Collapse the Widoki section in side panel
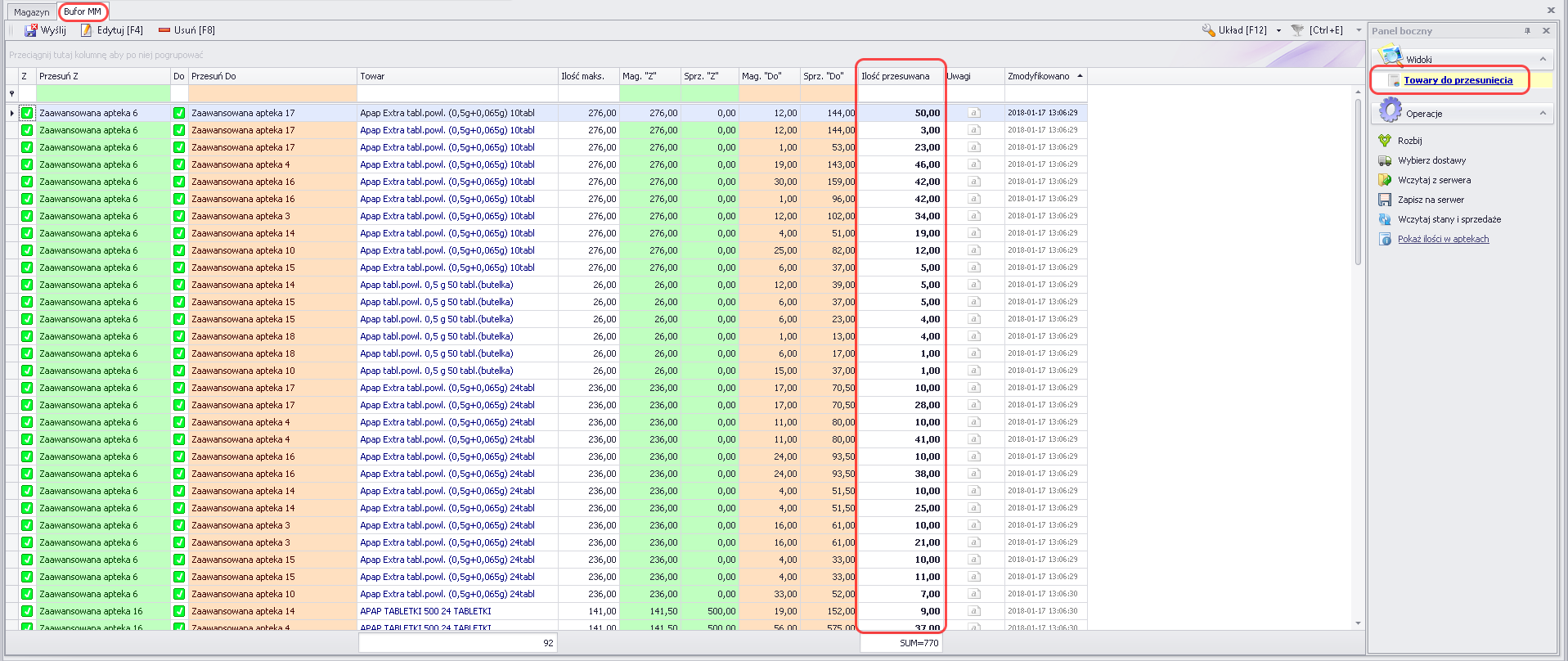Image resolution: width=1568 pixels, height=661 pixels. click(1543, 59)
